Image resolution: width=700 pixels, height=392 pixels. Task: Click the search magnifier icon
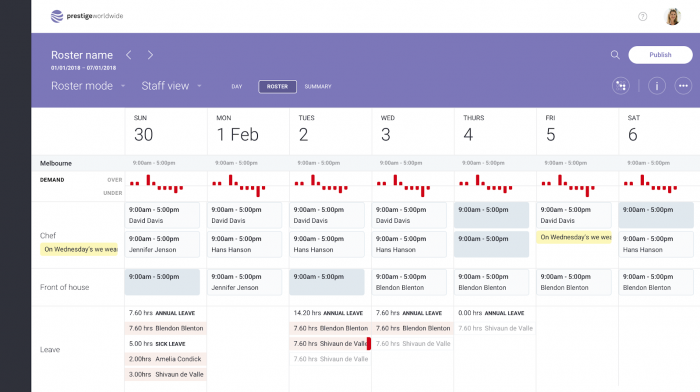coord(615,55)
